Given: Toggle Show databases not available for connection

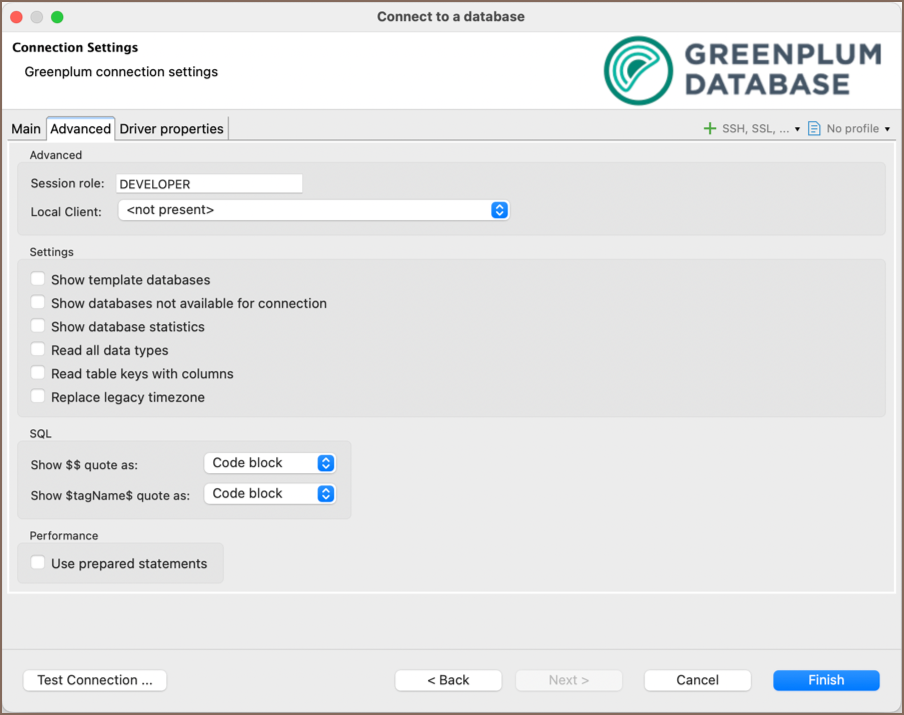Looking at the screenshot, I should pyautogui.click(x=38, y=303).
